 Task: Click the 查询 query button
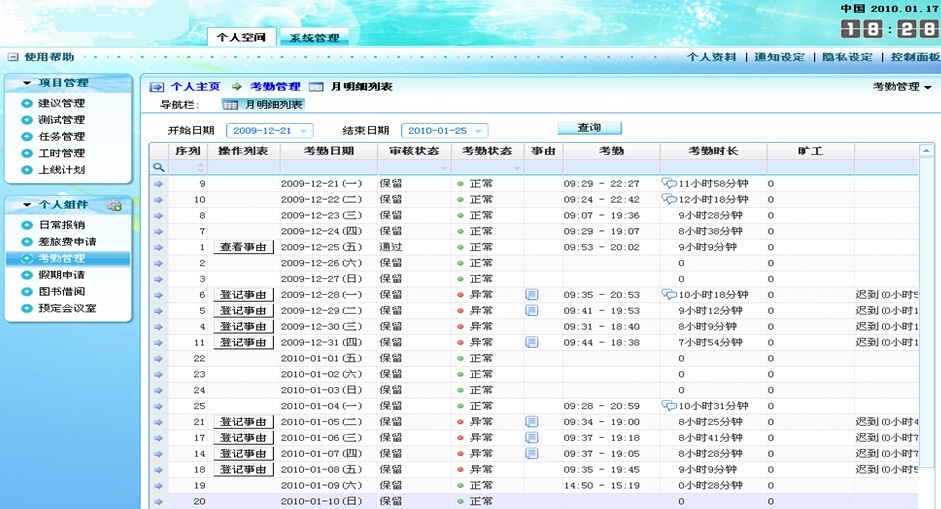click(x=589, y=128)
